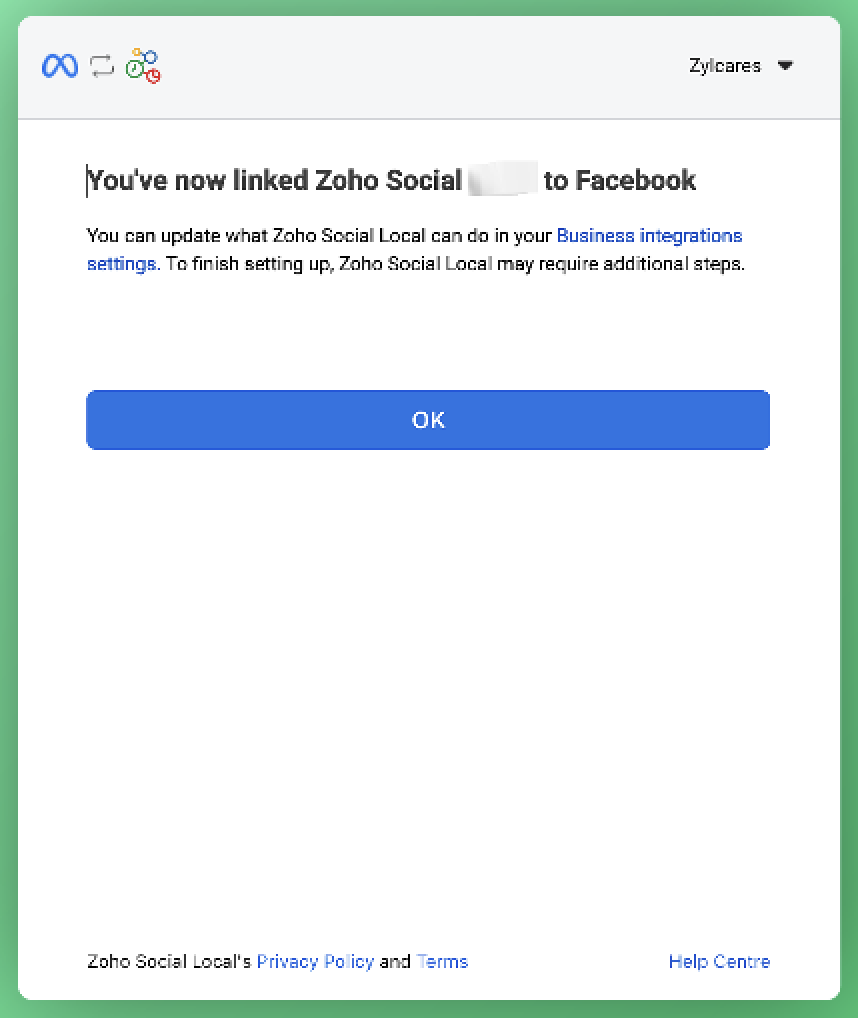Screen dimensions: 858x1018
Task: Select the Zylcares account name
Action: 724,66
